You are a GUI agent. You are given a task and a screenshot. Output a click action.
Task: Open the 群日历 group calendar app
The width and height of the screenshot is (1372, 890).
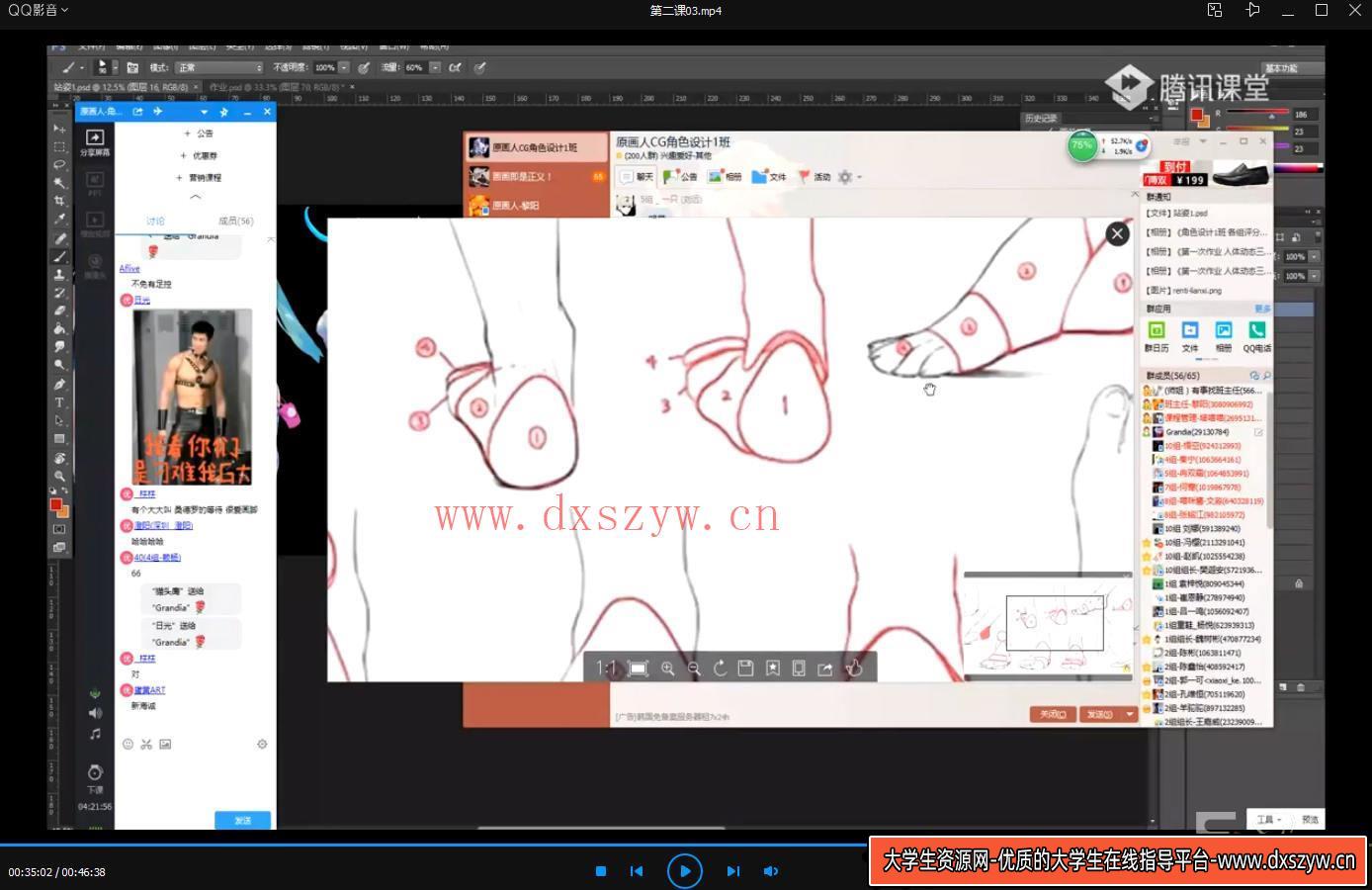[x=1157, y=336]
